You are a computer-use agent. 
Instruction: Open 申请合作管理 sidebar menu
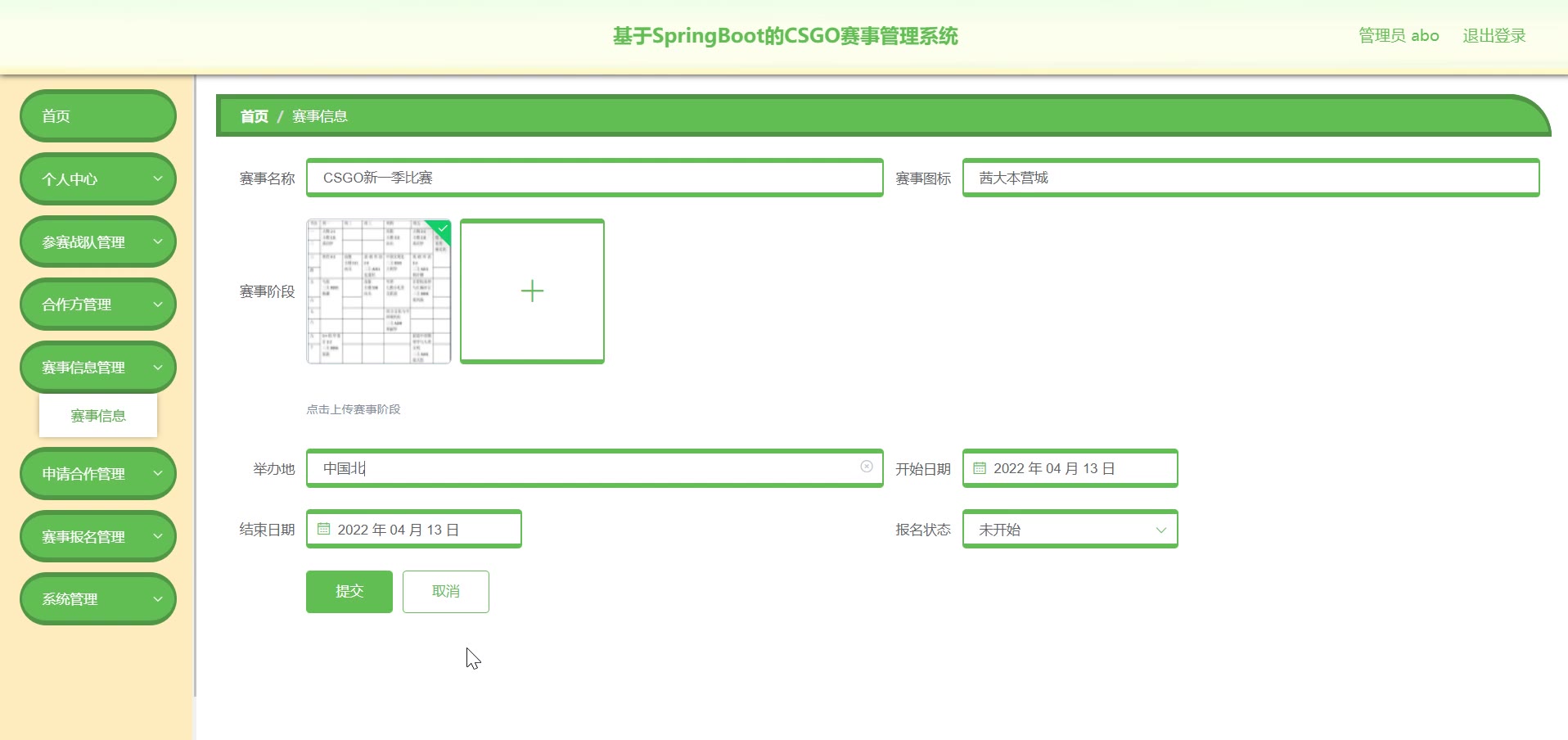98,473
